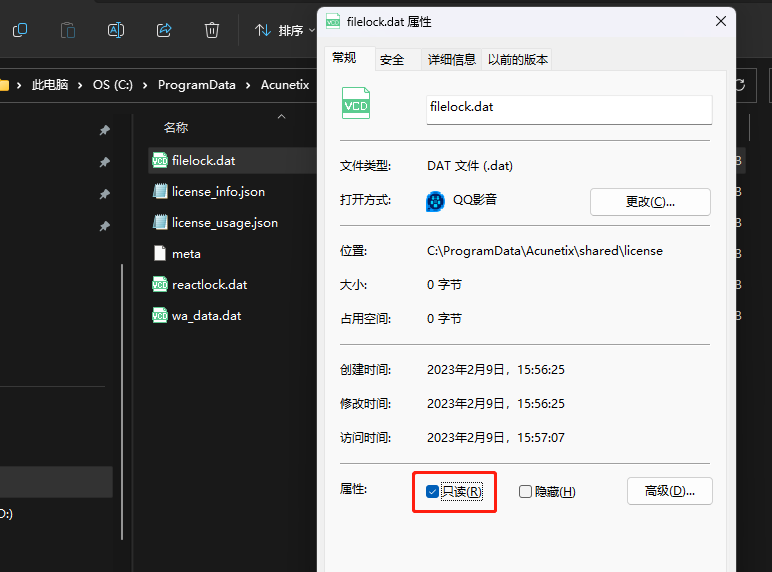This screenshot has height=572, width=772.
Task: Click the Copy icon in Explorer toolbar
Action: [20, 31]
